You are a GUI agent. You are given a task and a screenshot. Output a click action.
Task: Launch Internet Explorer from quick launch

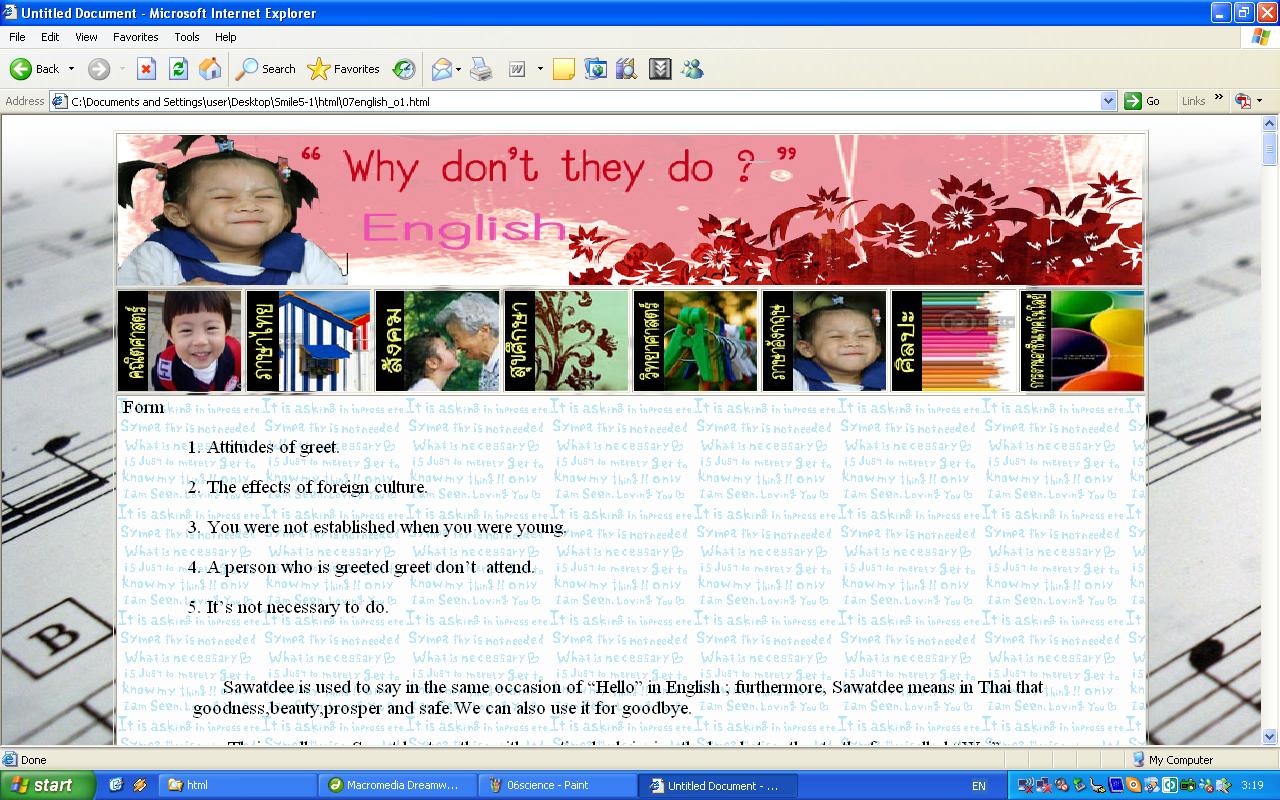pyautogui.click(x=116, y=785)
